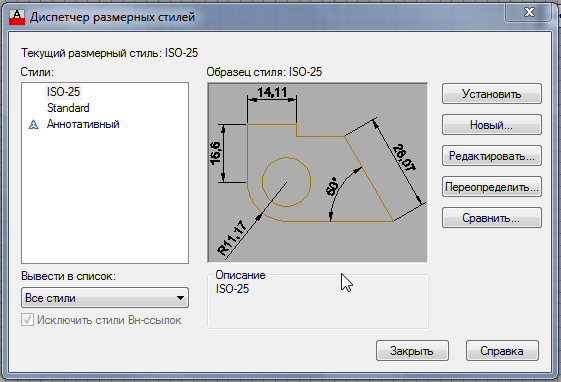This screenshot has height=382, width=561.
Task: Click the Переопределить... button
Action: click(x=492, y=187)
